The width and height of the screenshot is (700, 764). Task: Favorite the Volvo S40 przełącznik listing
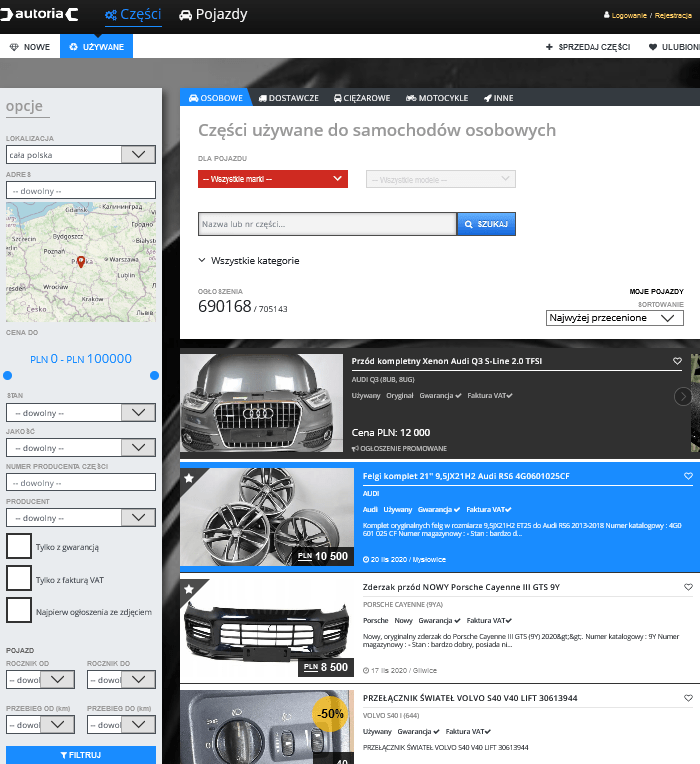coord(688,698)
